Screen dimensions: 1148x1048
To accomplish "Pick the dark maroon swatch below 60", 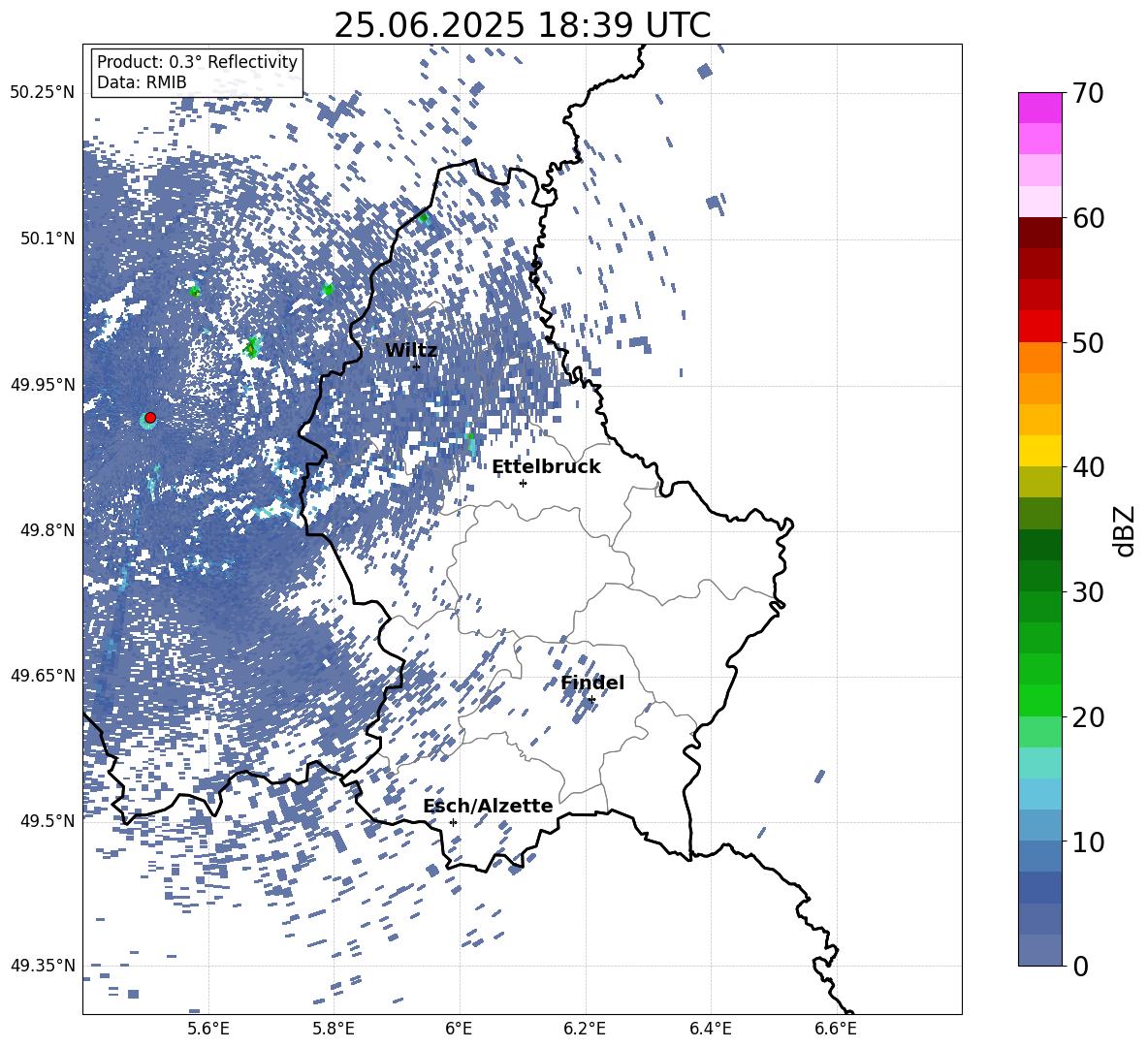I will (1040, 233).
